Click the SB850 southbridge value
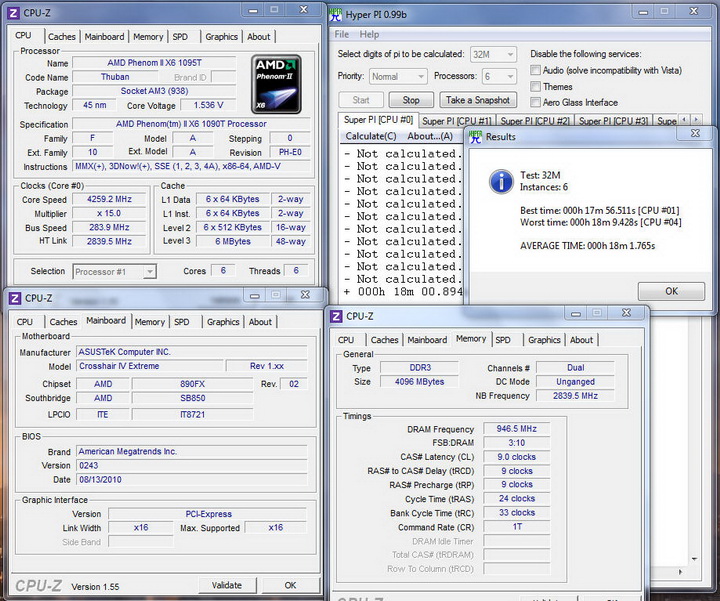Viewport: 720px width, 601px height. [192, 398]
